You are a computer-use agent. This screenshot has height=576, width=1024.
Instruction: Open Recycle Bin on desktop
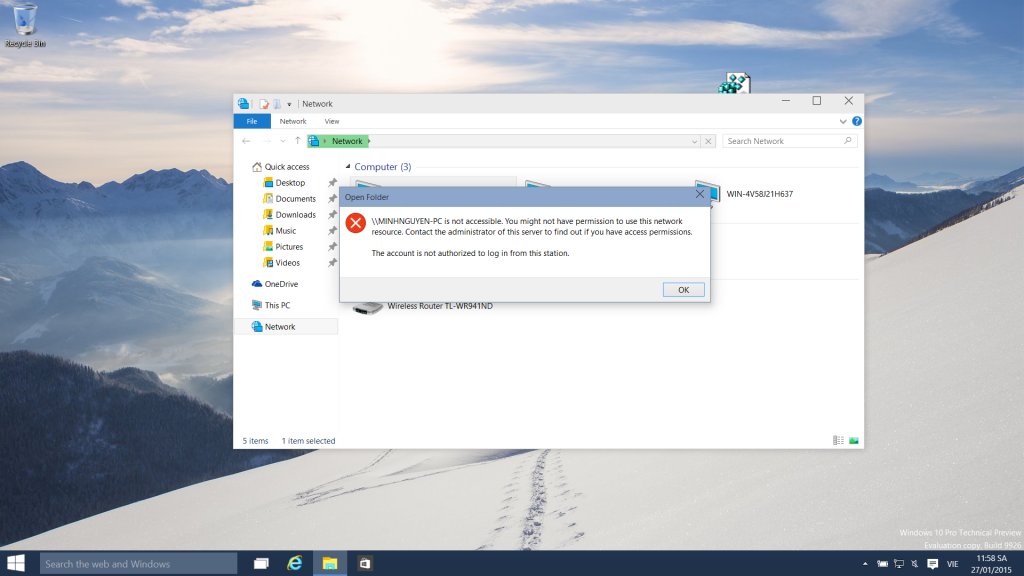pyautogui.click(x=25, y=26)
